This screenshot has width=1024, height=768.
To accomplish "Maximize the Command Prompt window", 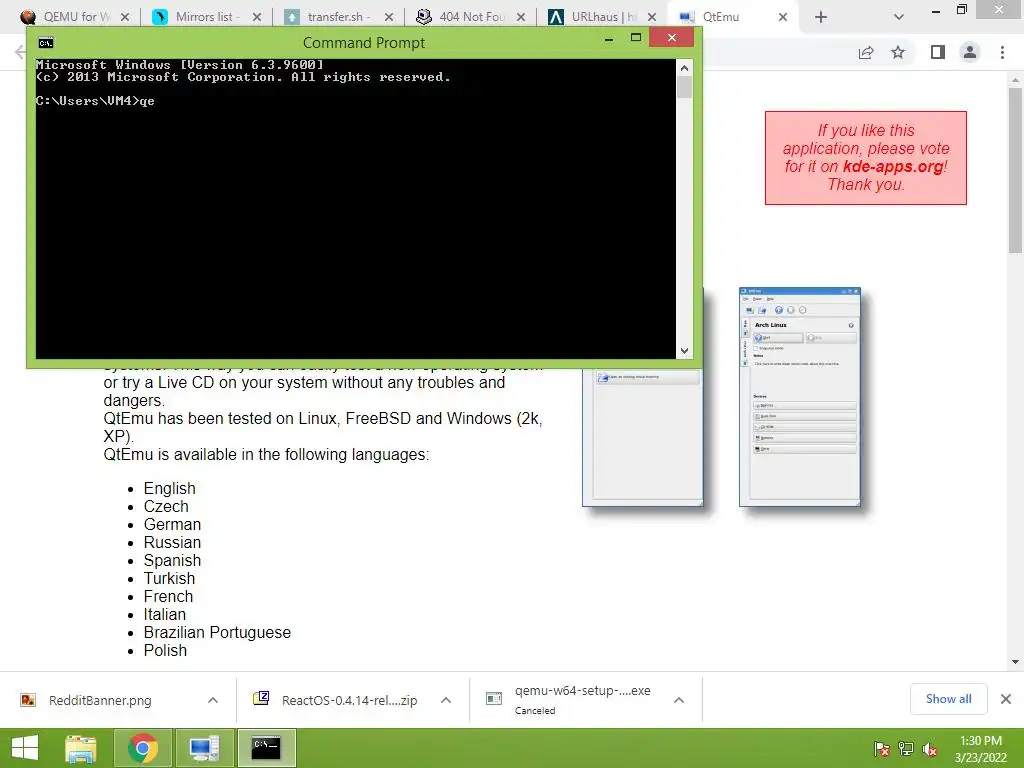I will [635, 38].
